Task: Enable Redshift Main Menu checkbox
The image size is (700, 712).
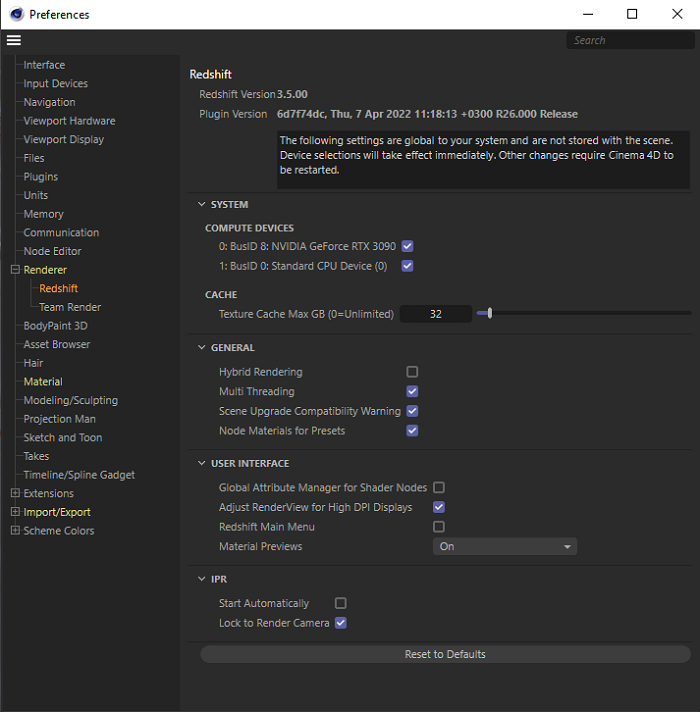Action: coord(438,527)
